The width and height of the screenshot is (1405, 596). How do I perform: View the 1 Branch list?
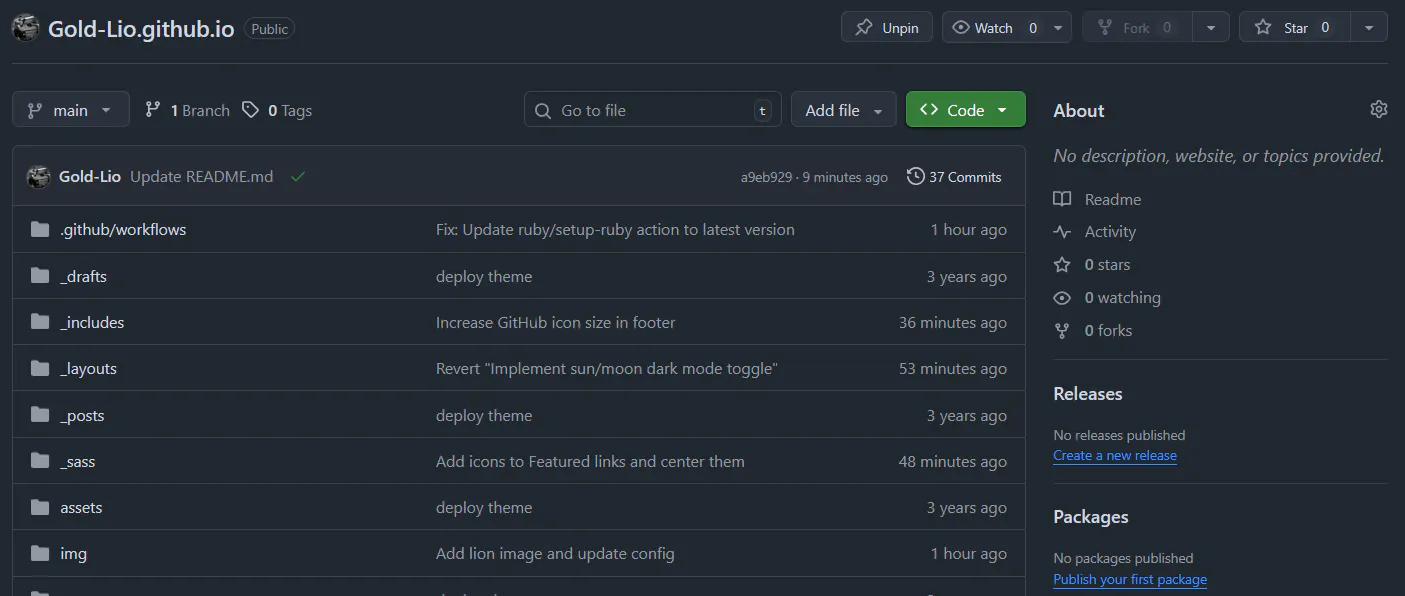[x=188, y=110]
